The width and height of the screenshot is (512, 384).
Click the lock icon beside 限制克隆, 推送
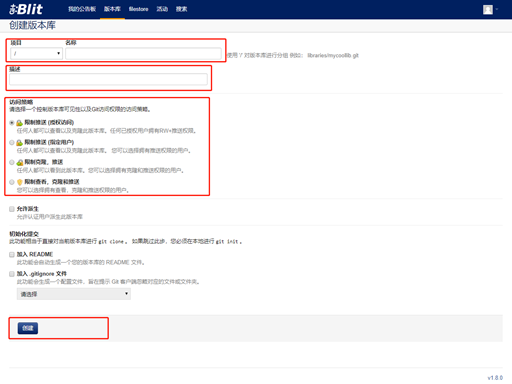pos(20,162)
